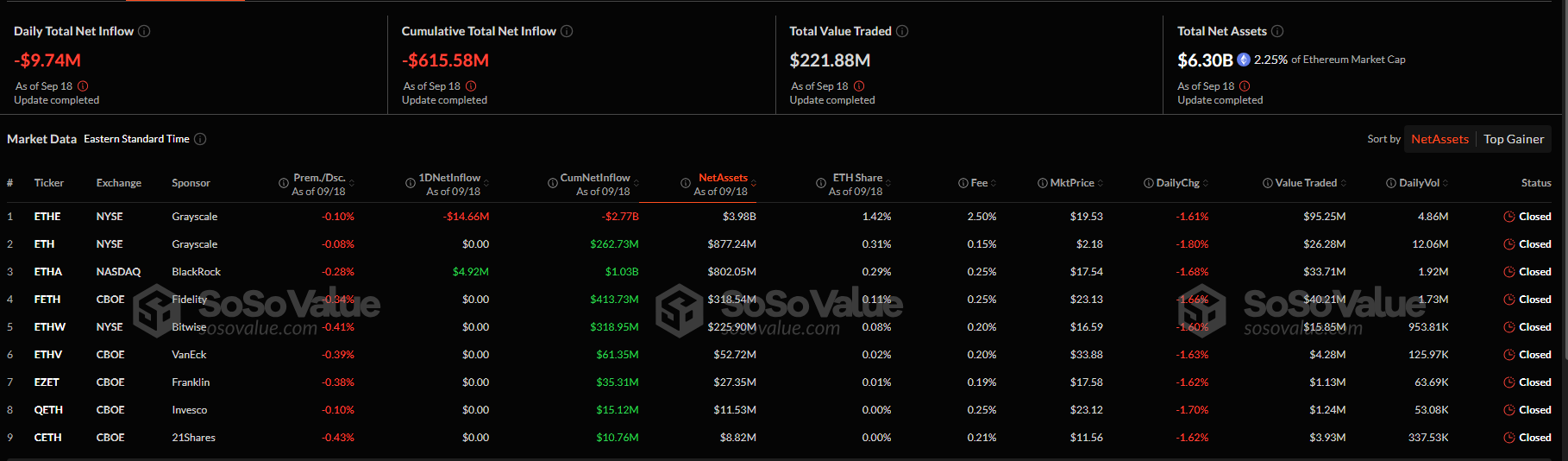Toggle NetAssets column sort arrows
This screenshot has height=461, width=1568.
tap(754, 183)
